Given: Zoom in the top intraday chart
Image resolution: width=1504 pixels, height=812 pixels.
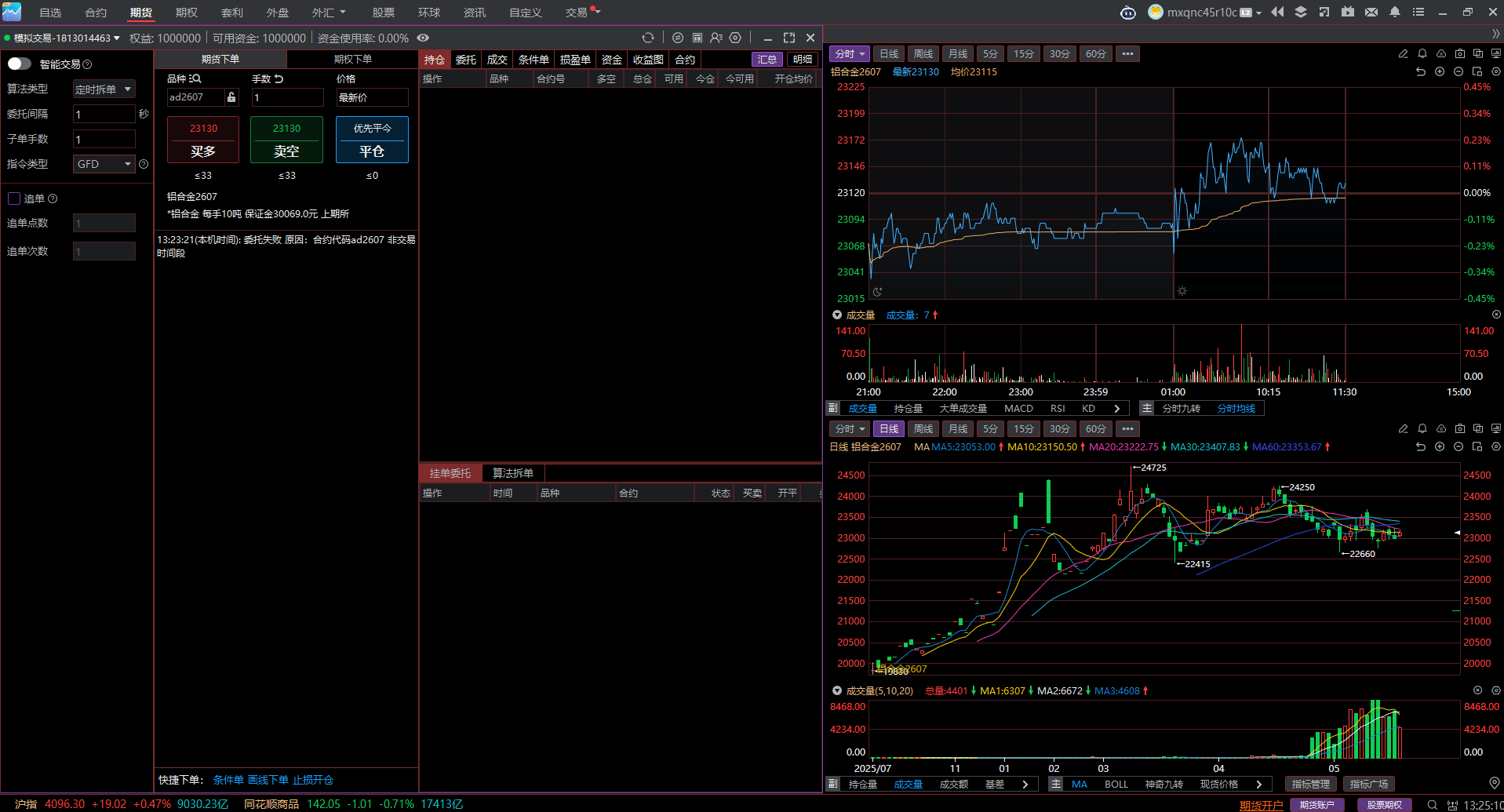Looking at the screenshot, I should pyautogui.click(x=1440, y=71).
